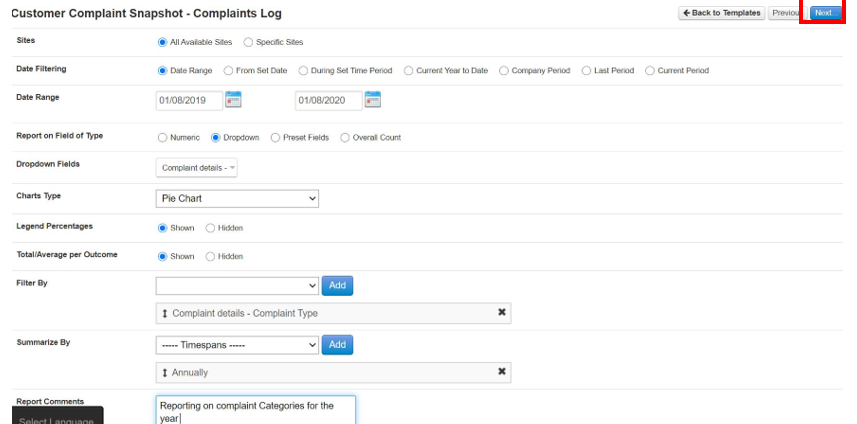Remove the Complaint Type filter

click(x=502, y=313)
